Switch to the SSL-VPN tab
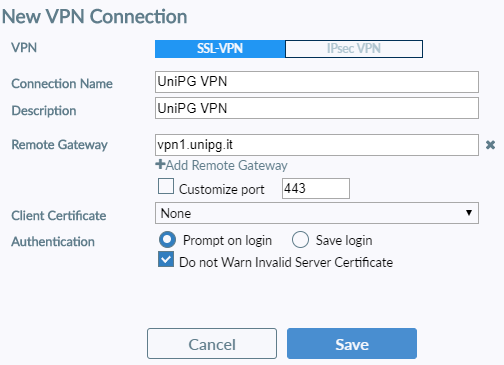The height and width of the screenshot is (365, 504). 220,49
